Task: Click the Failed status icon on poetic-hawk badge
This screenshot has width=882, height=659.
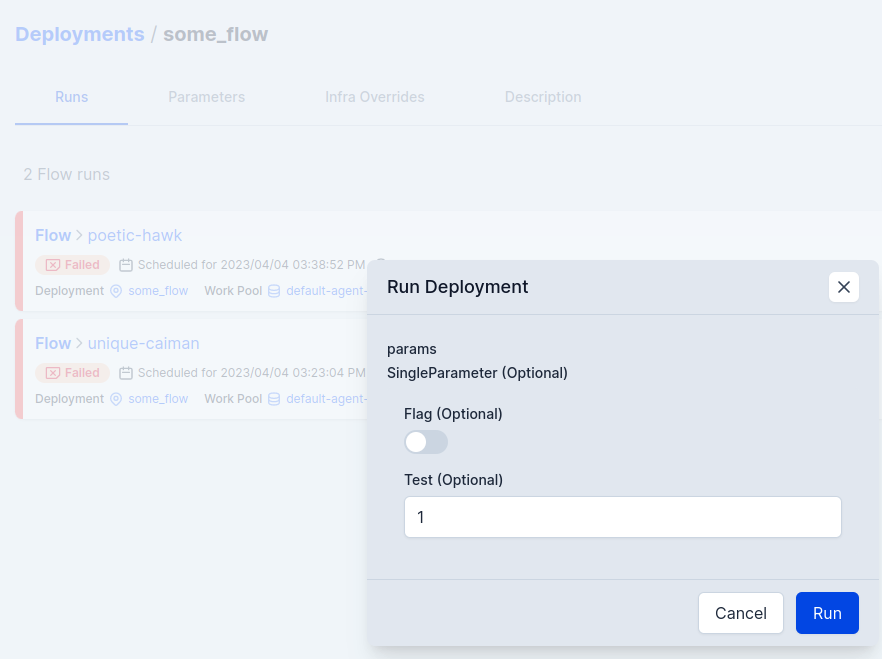Action: (x=54, y=265)
